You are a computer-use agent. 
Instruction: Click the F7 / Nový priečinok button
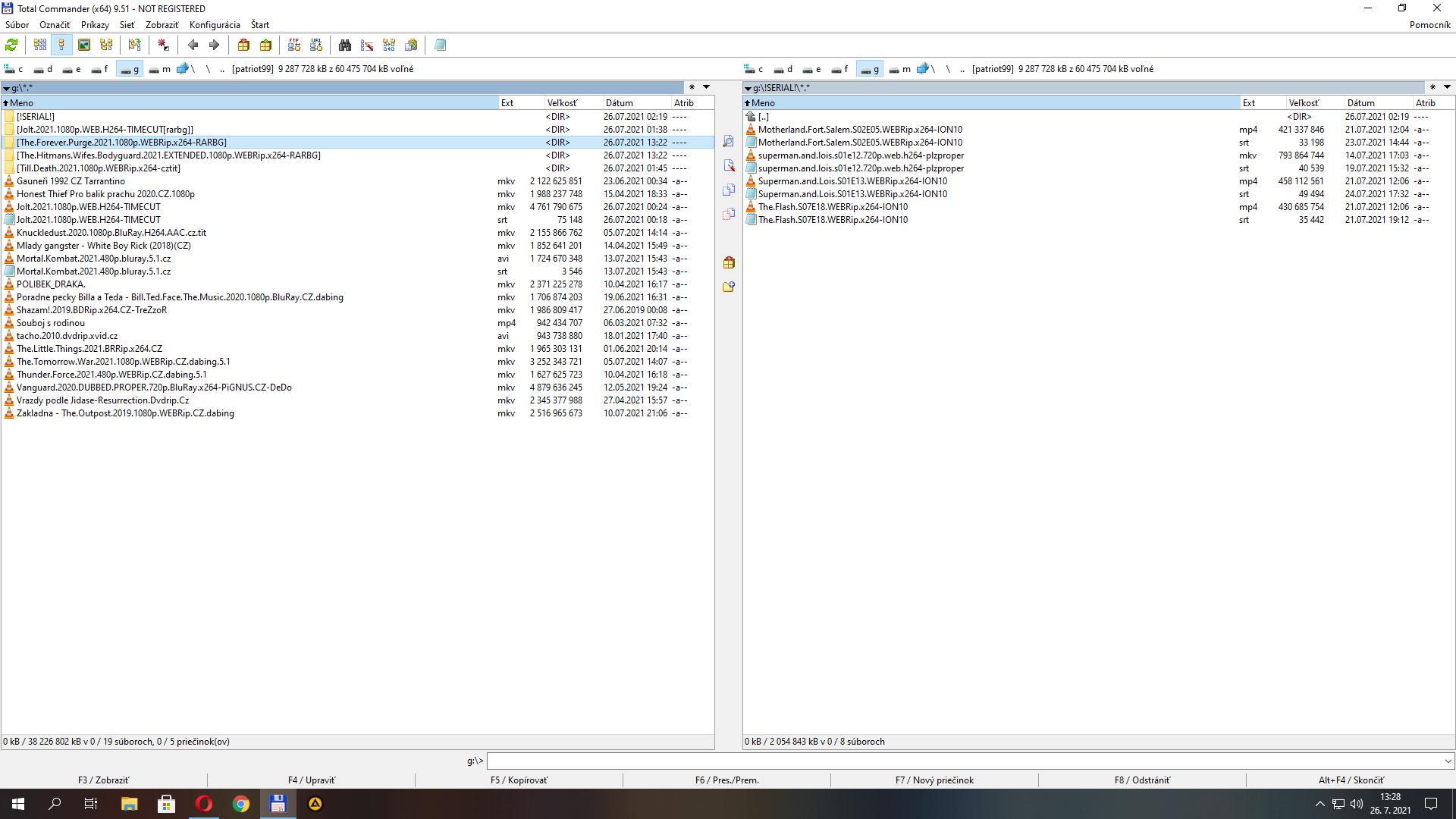point(935,780)
